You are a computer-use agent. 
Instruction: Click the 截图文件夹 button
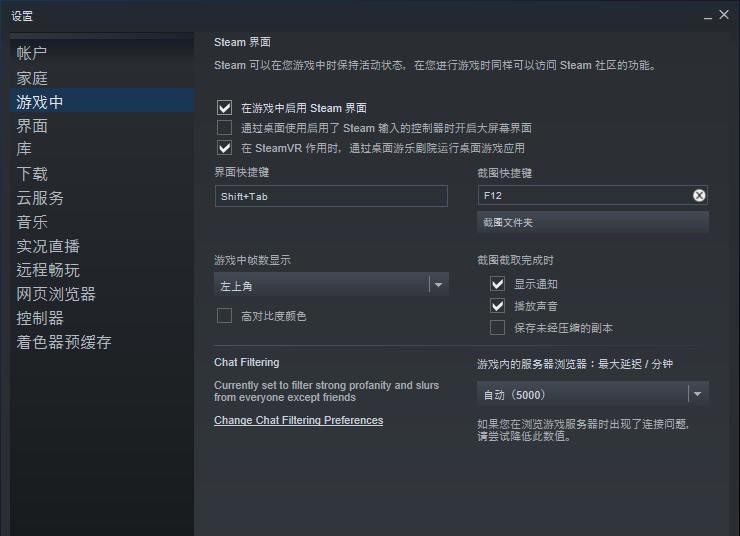593,222
